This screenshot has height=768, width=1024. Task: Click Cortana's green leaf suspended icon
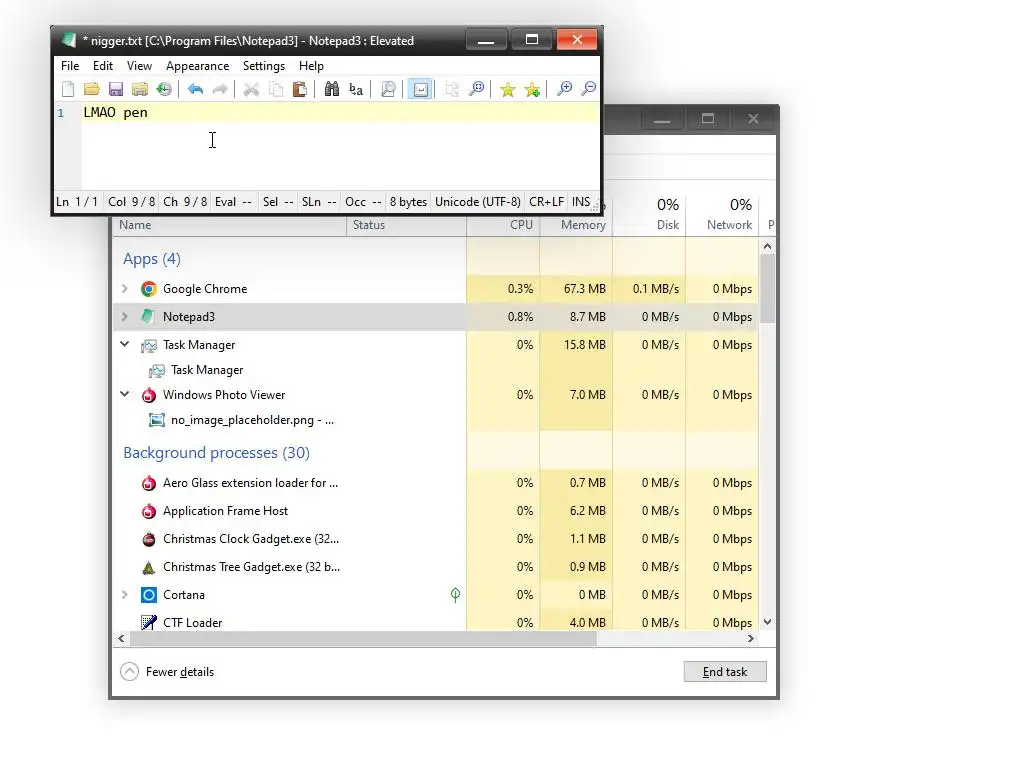[455, 594]
